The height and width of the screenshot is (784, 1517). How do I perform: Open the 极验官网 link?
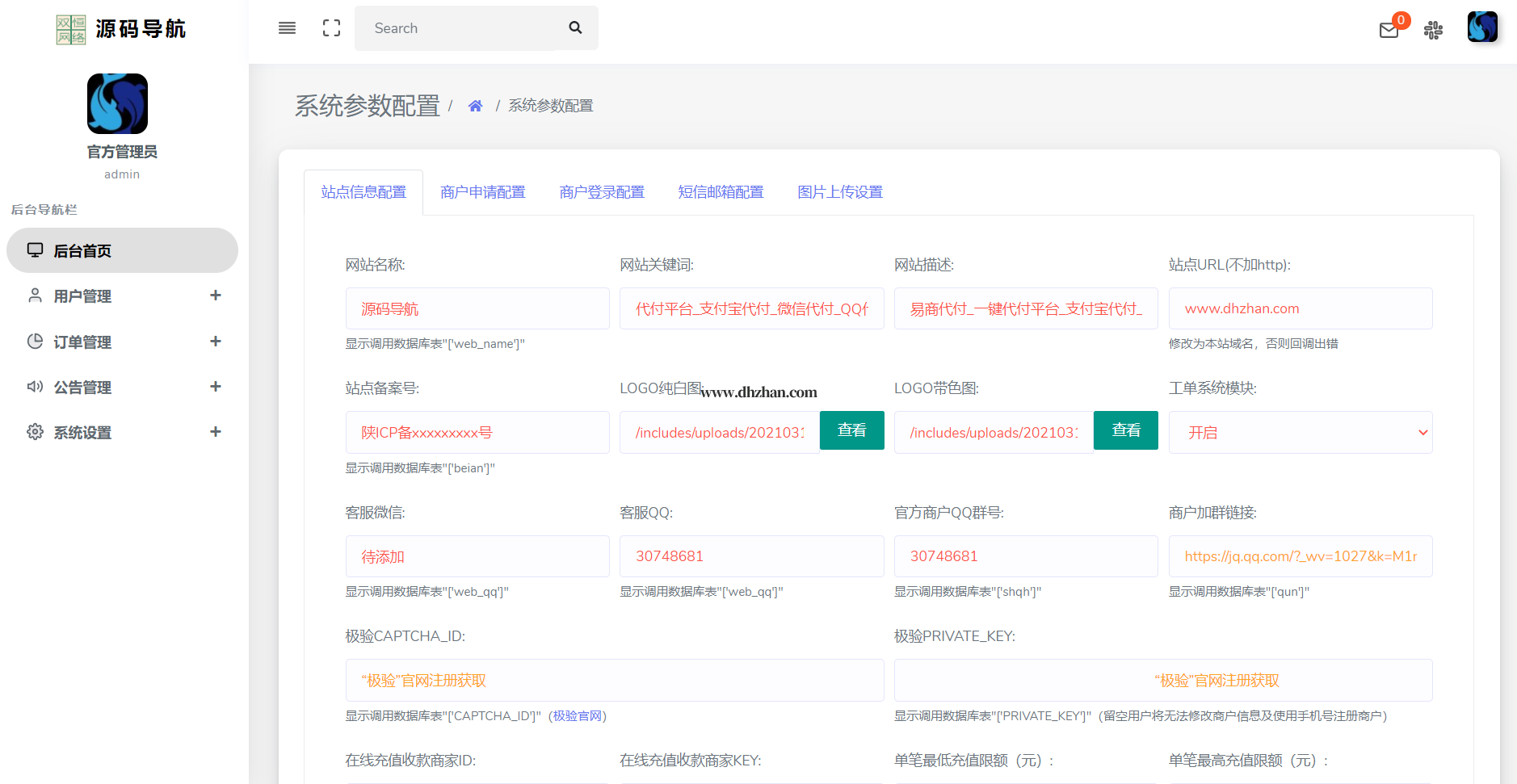tap(577, 716)
